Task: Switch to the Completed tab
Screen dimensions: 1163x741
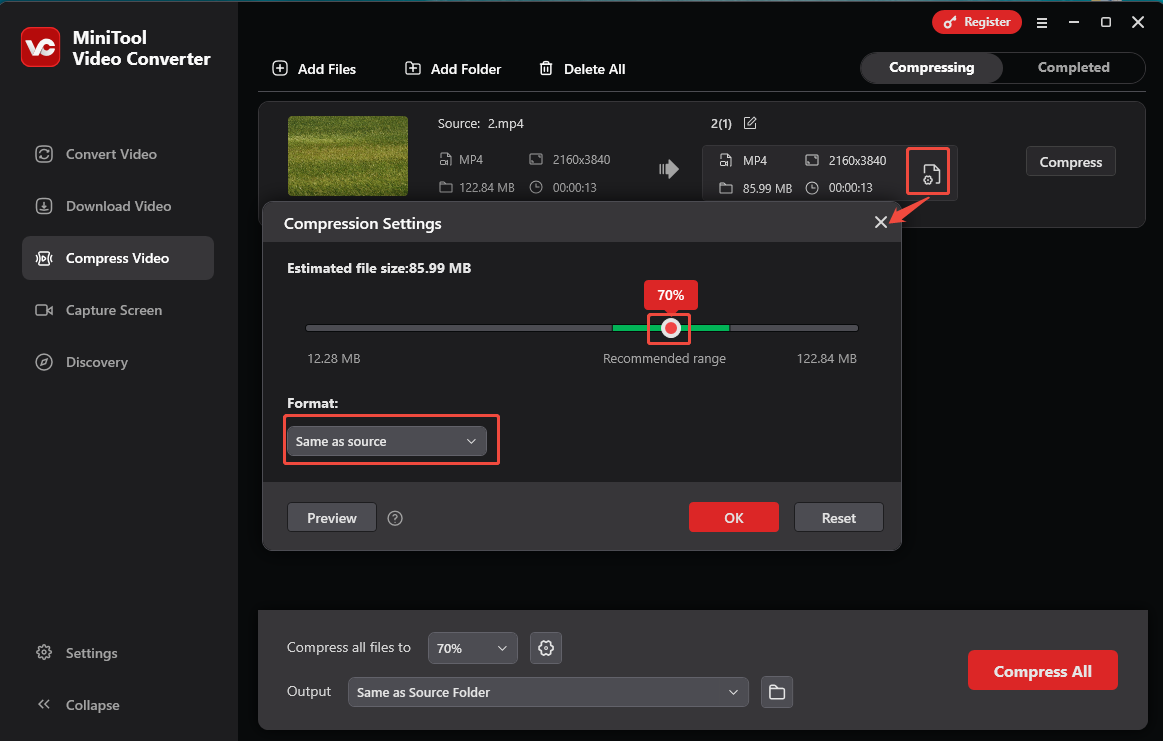Action: 1073,67
